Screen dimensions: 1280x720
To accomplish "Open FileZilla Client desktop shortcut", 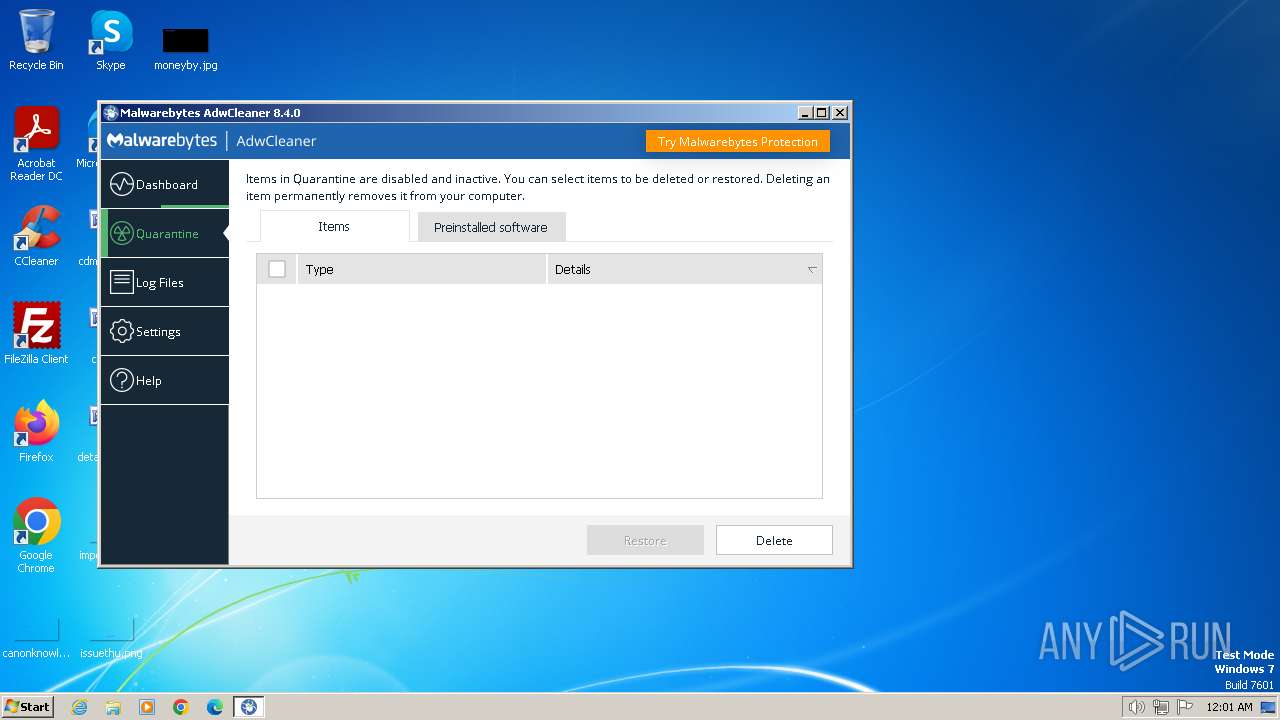I will (37, 333).
